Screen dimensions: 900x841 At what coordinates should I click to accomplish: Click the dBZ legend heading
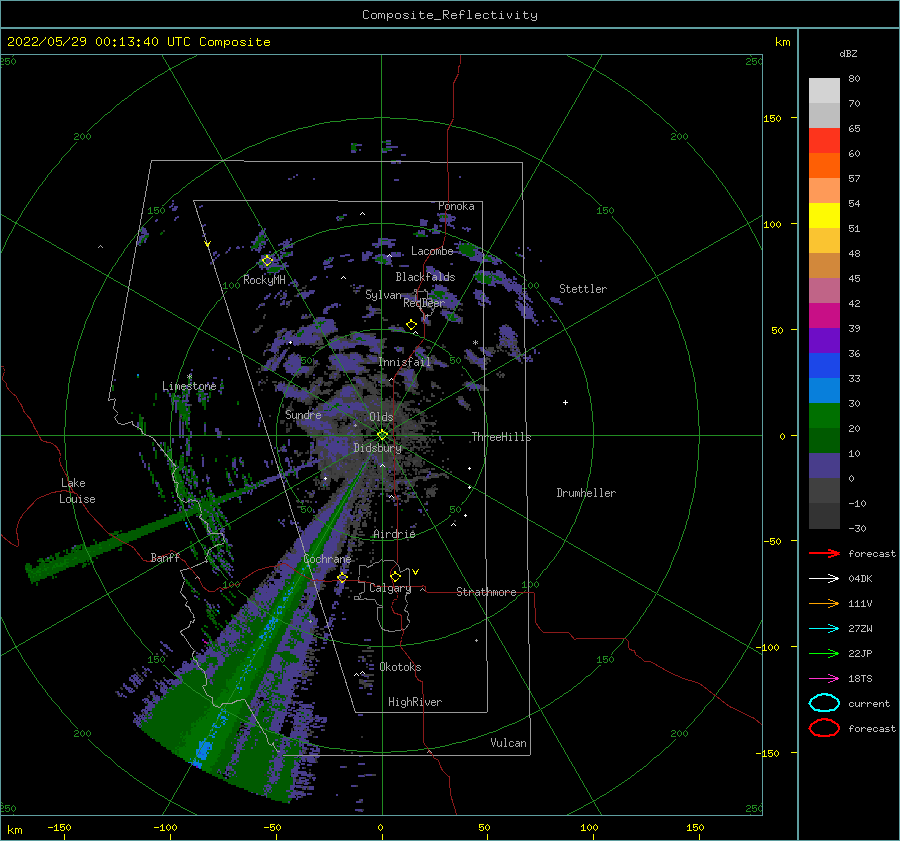pyautogui.click(x=848, y=53)
